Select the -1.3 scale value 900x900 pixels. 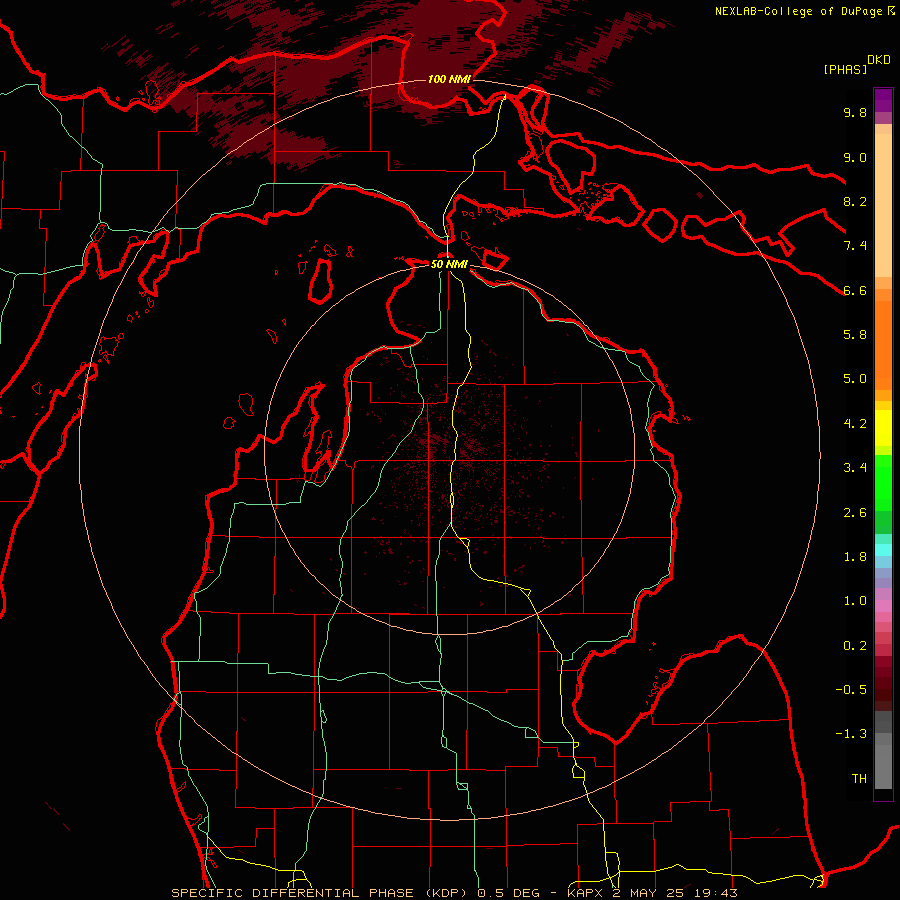[x=851, y=734]
